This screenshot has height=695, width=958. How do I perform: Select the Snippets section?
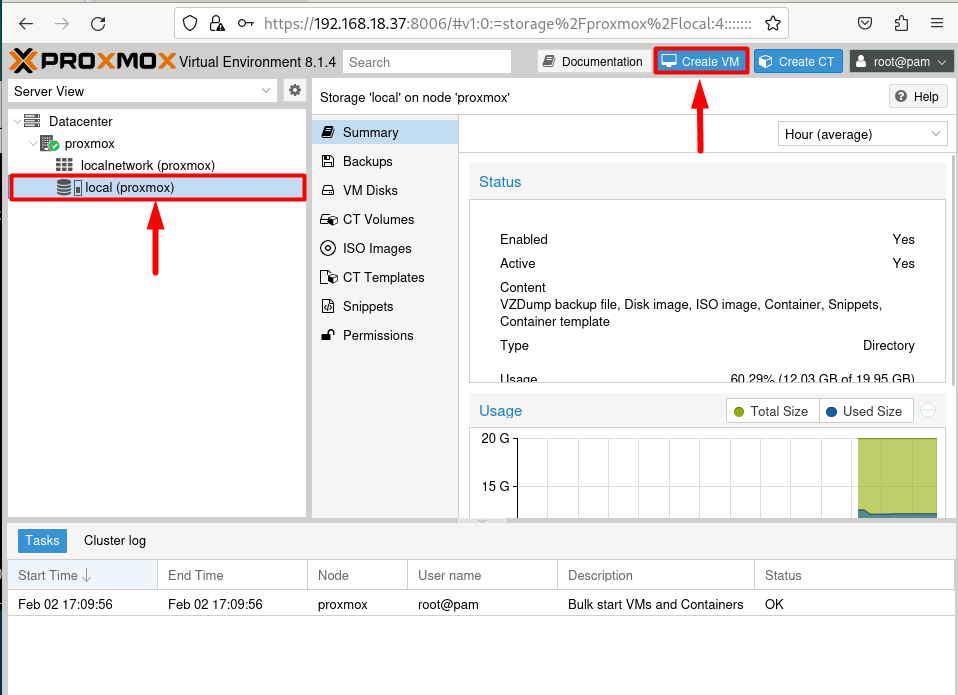pos(385,306)
